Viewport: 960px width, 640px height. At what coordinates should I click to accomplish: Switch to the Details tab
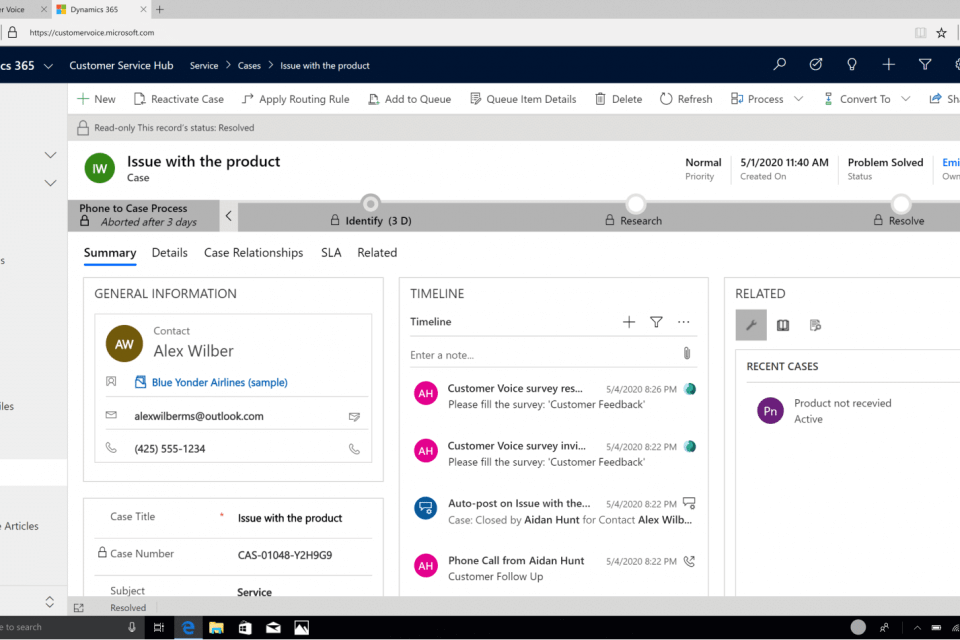(169, 253)
